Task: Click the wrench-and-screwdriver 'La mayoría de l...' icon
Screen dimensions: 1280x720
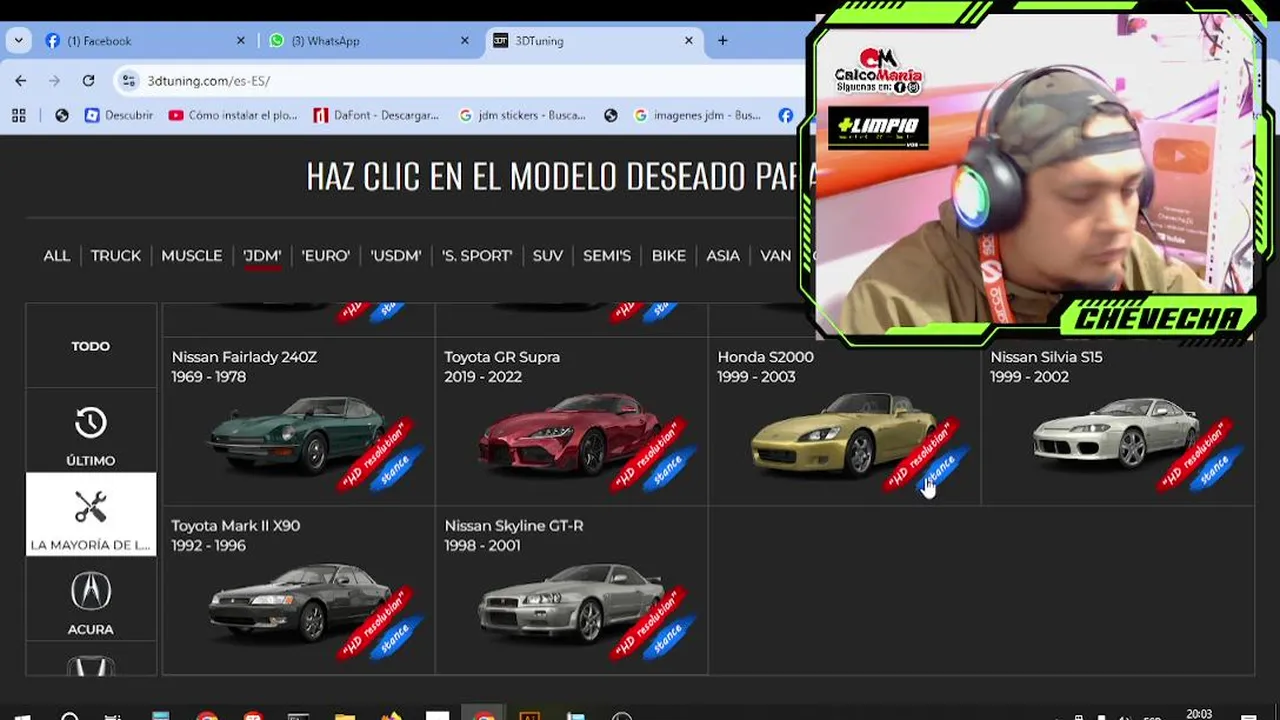Action: click(x=91, y=508)
